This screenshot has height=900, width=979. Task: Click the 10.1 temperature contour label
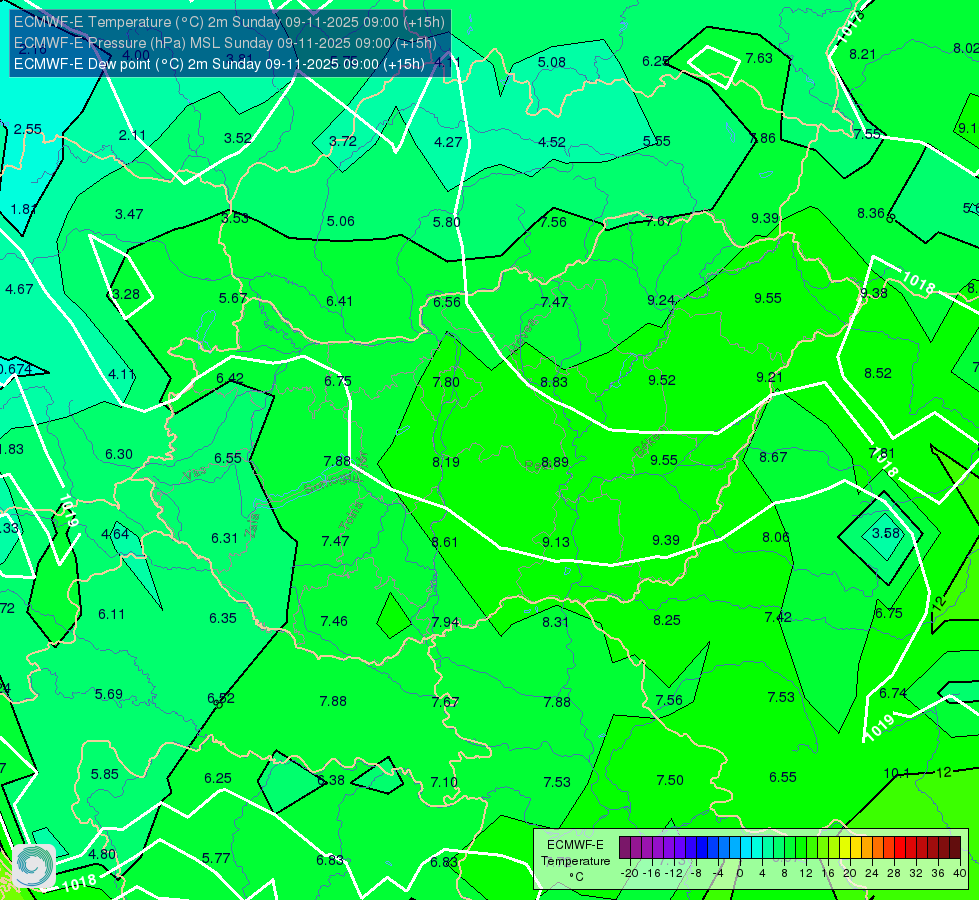pyautogui.click(x=897, y=773)
